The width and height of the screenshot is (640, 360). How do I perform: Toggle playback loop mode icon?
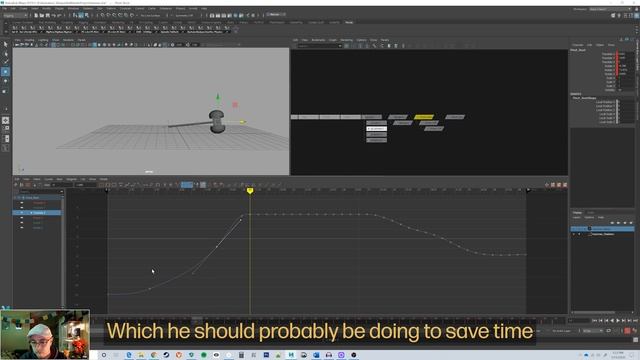[x=609, y=331]
